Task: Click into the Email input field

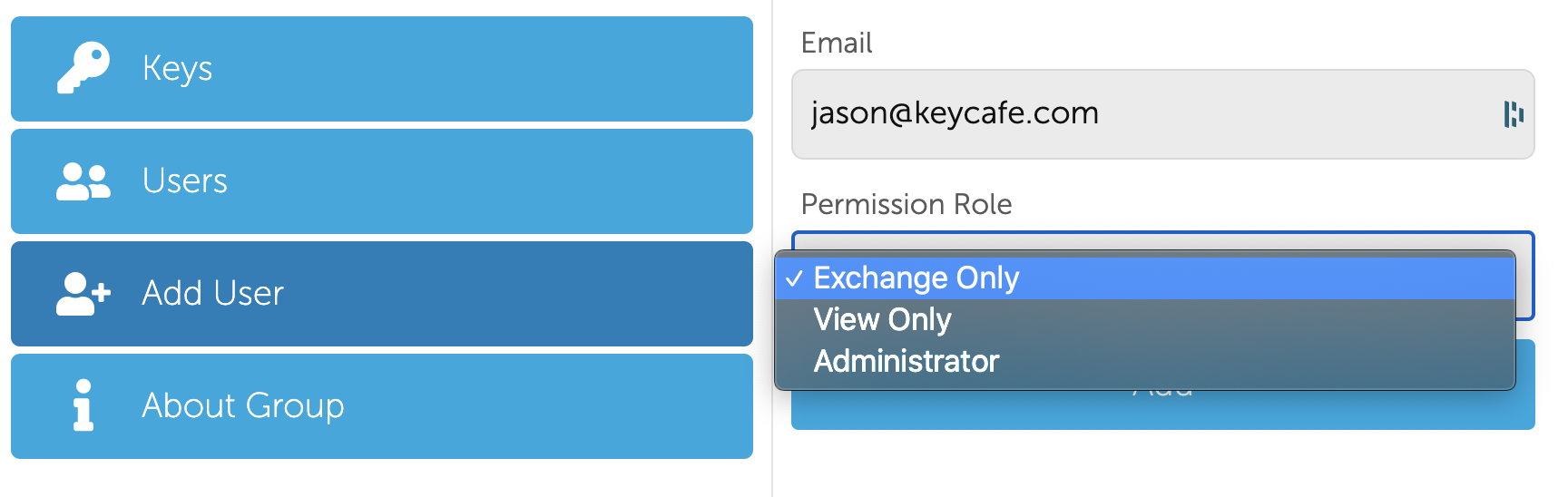Action: coord(1163,114)
